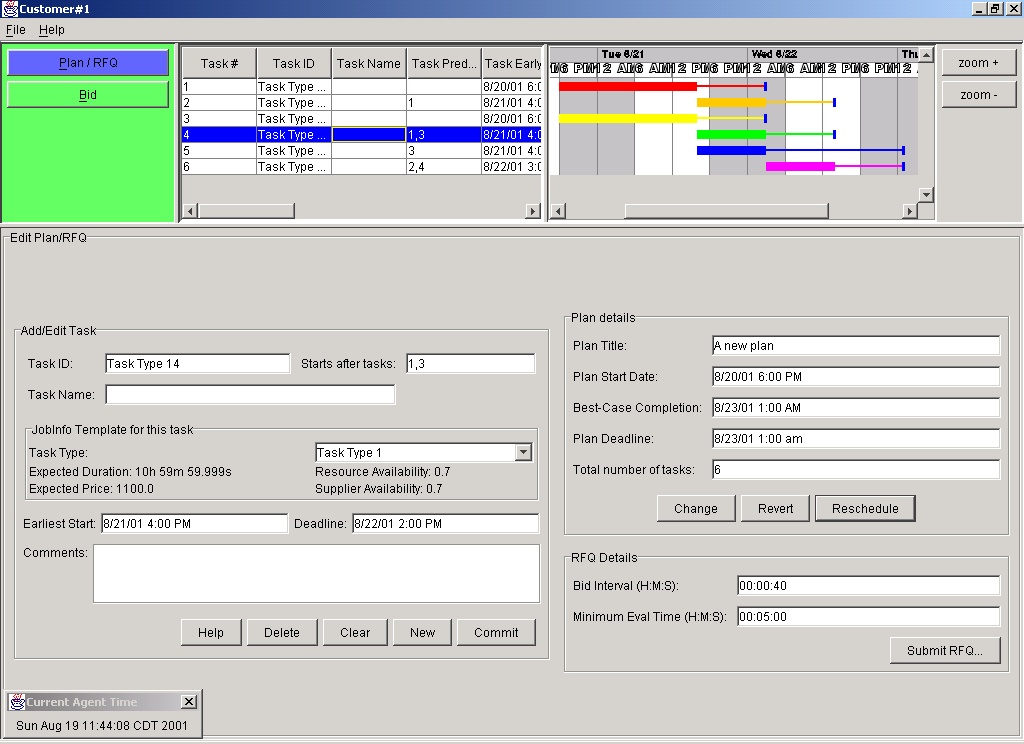Select task row 5 in the table
1024x744 pixels.
[362, 151]
